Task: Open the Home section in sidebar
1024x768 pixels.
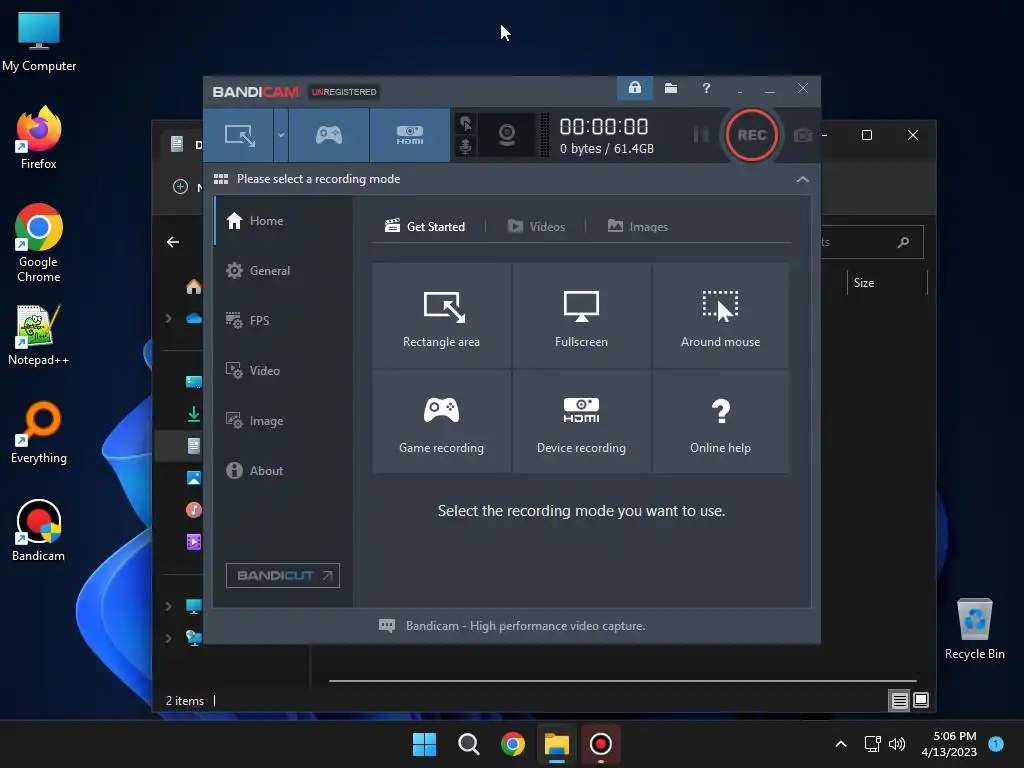Action: coord(282,221)
